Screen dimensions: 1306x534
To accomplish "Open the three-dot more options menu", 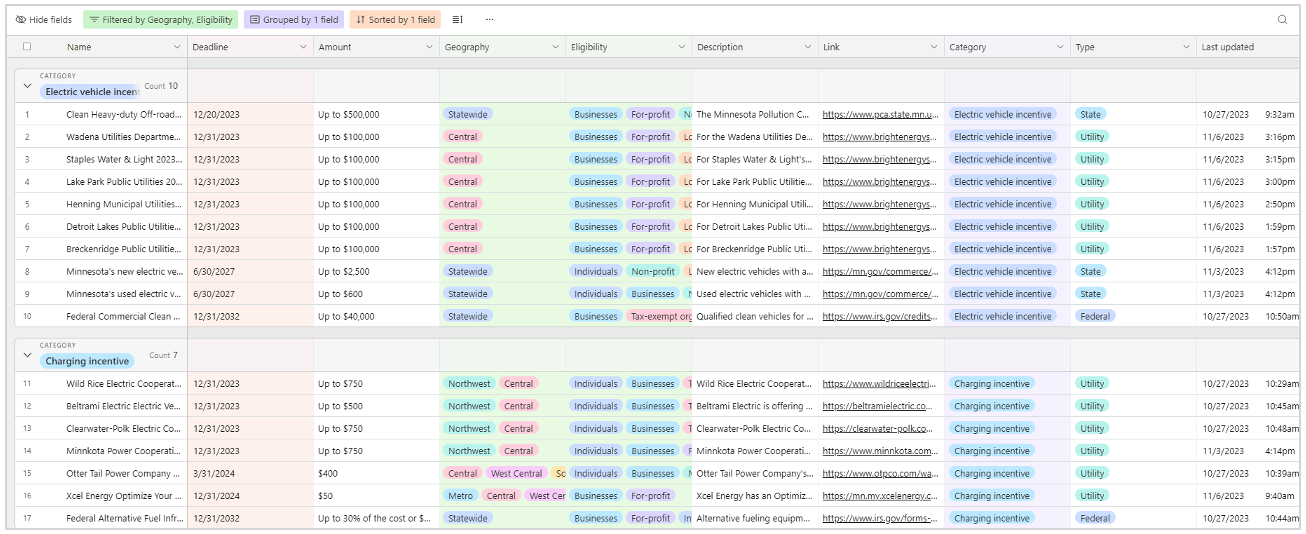I will click(x=489, y=19).
